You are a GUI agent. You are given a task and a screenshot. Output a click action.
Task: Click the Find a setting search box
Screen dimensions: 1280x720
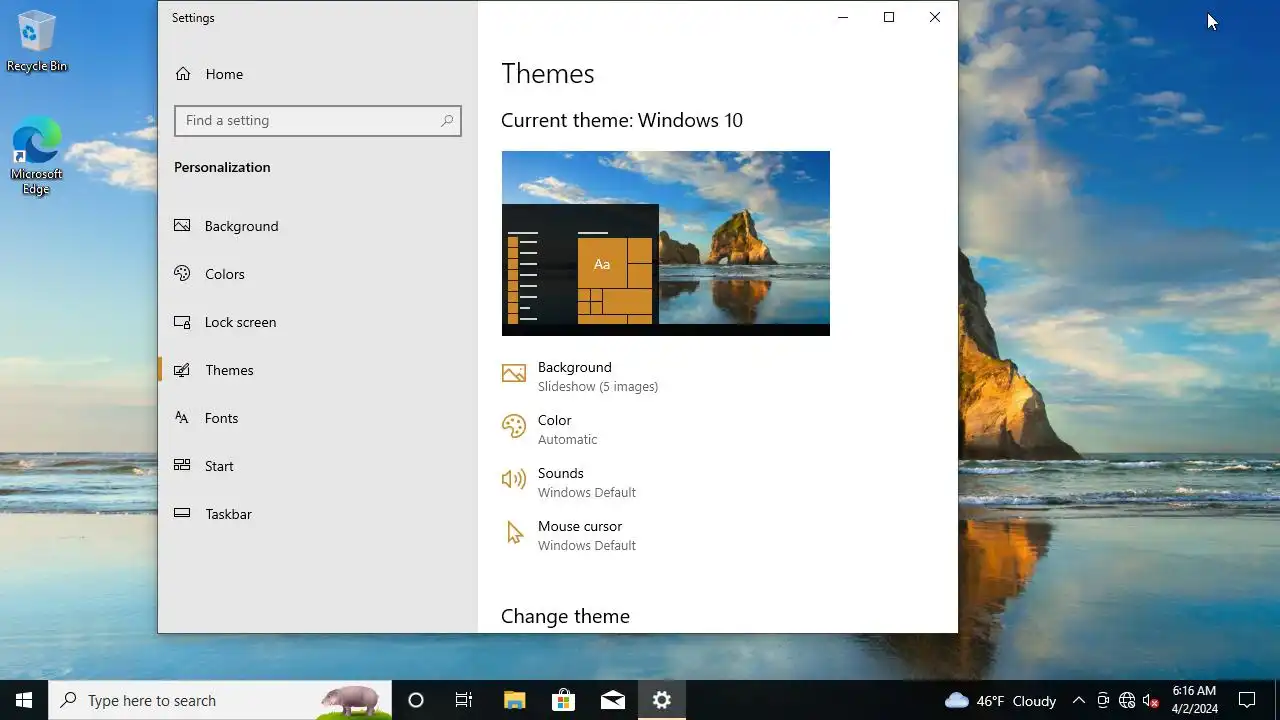pos(318,121)
